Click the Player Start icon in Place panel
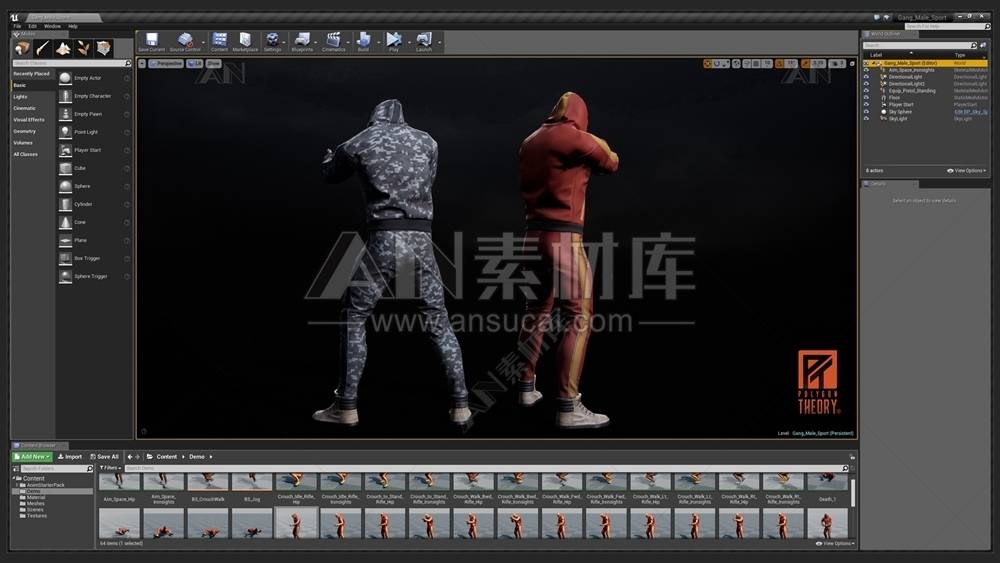This screenshot has width=1000, height=563. [65, 150]
